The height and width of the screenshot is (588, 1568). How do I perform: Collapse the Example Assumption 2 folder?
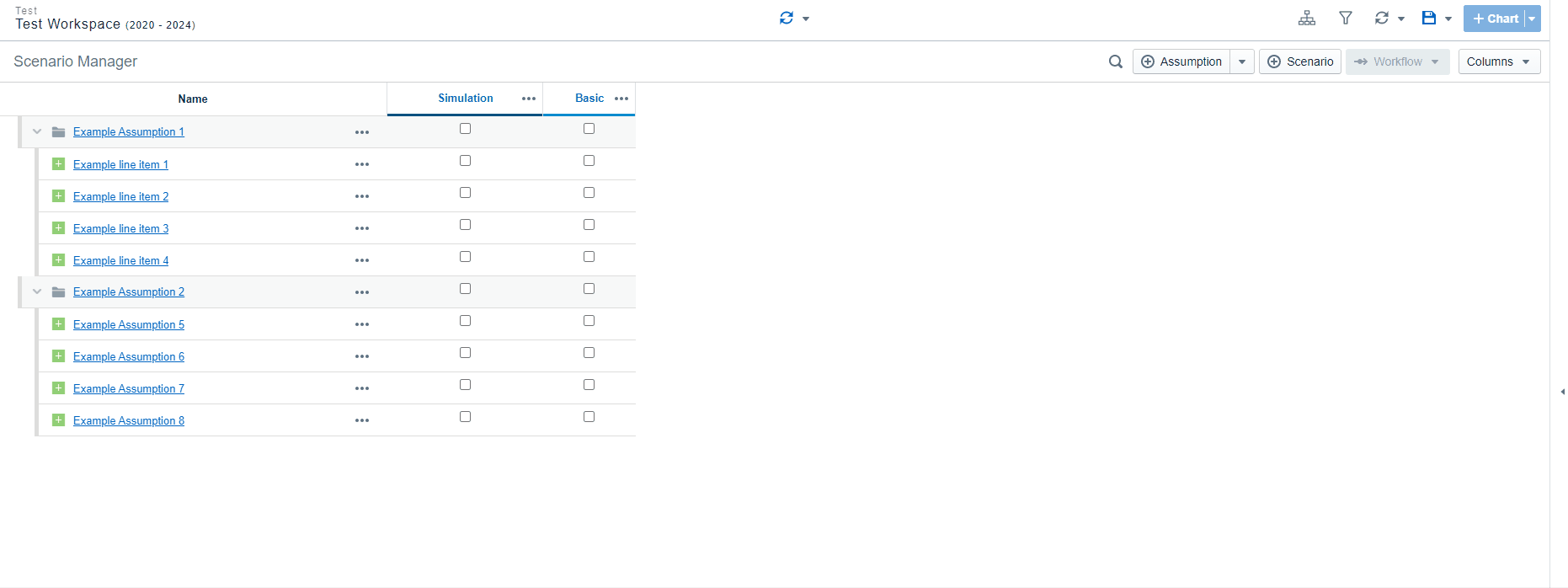[x=37, y=291]
